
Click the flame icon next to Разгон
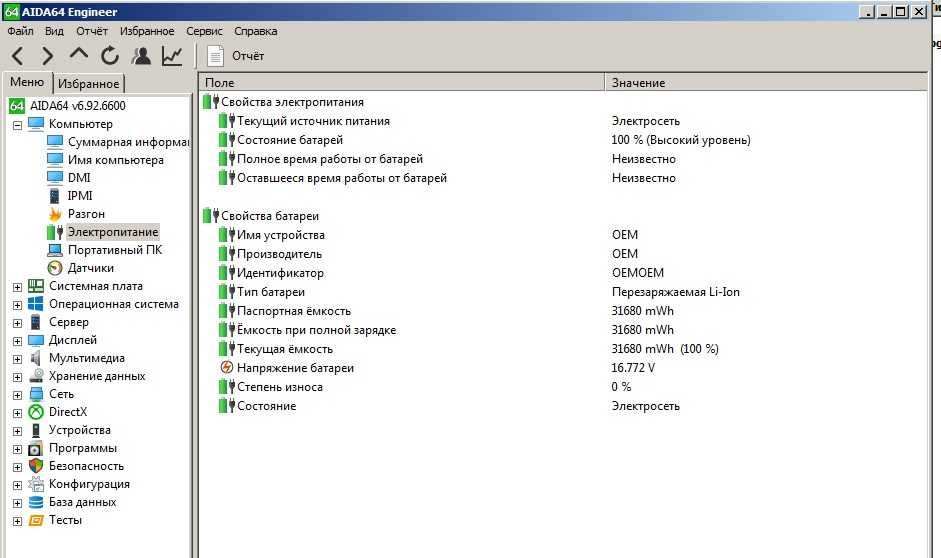[x=55, y=214]
